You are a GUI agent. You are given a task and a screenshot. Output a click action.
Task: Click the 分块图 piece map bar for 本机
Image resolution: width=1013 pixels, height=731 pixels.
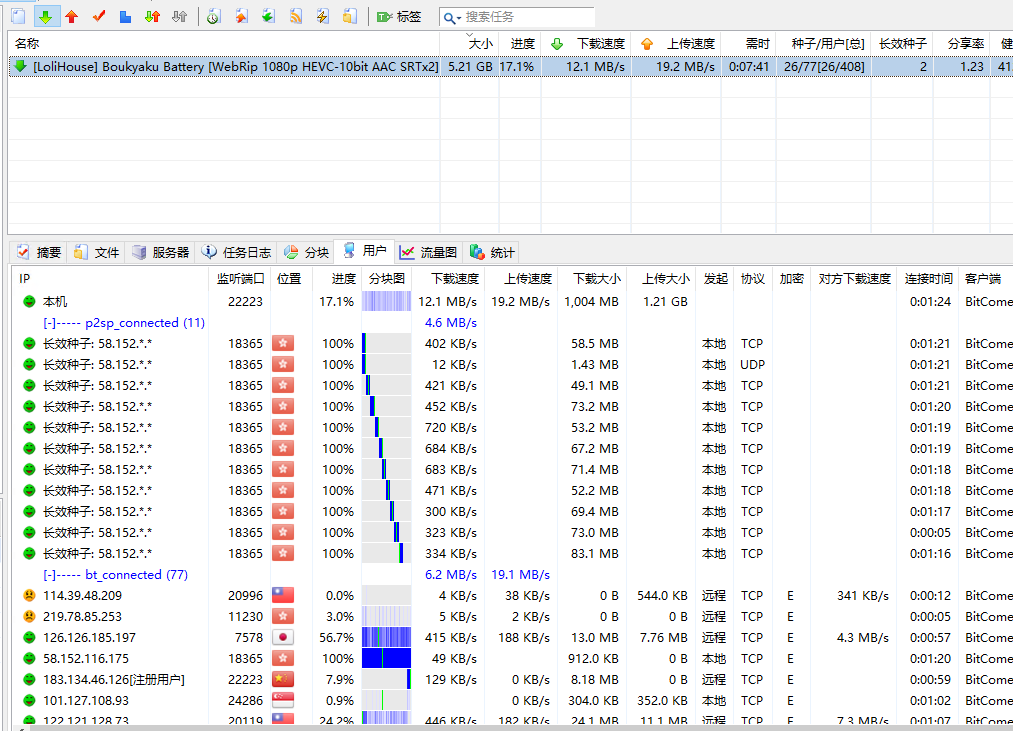click(386, 302)
